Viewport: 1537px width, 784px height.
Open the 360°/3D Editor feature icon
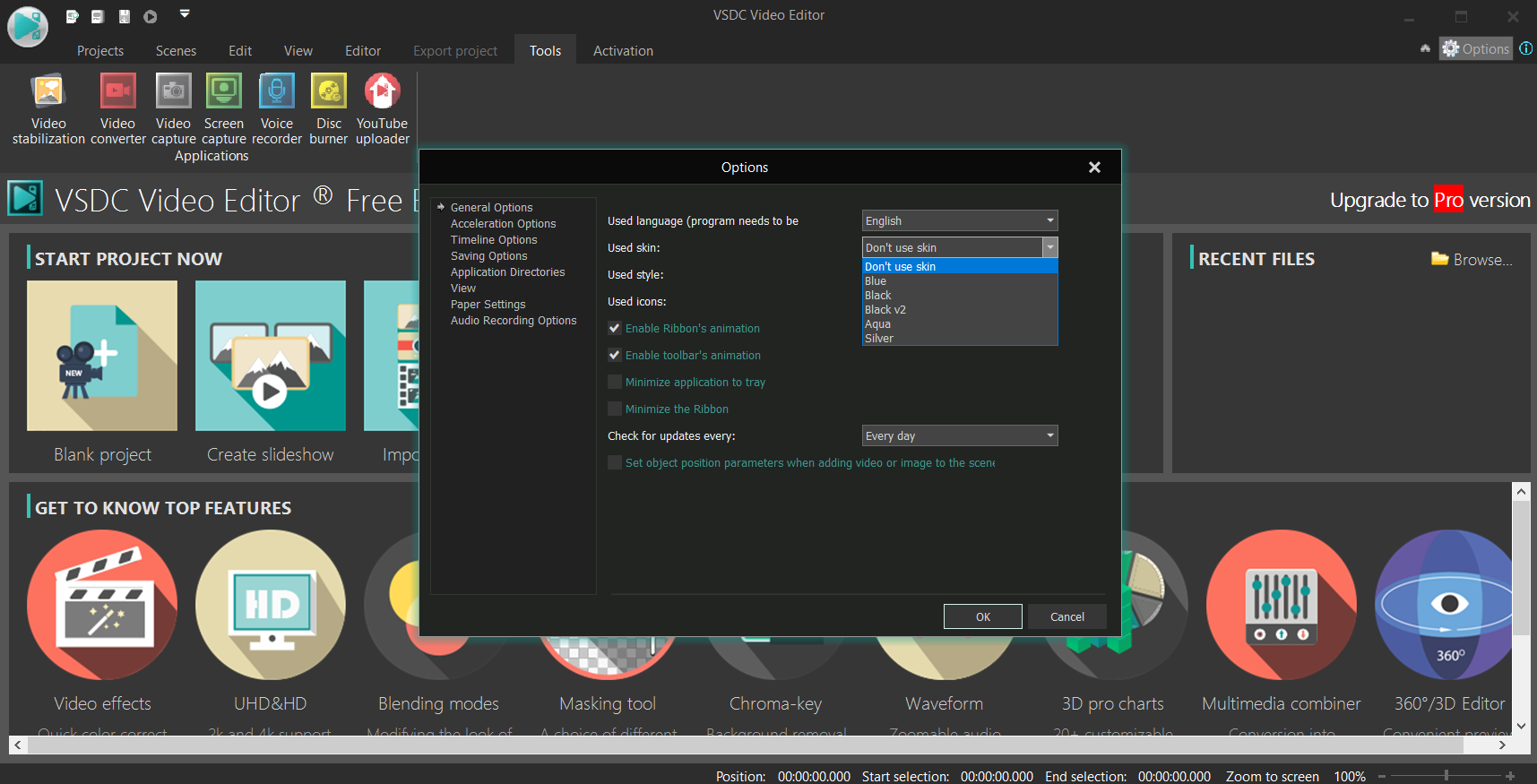point(1445,605)
